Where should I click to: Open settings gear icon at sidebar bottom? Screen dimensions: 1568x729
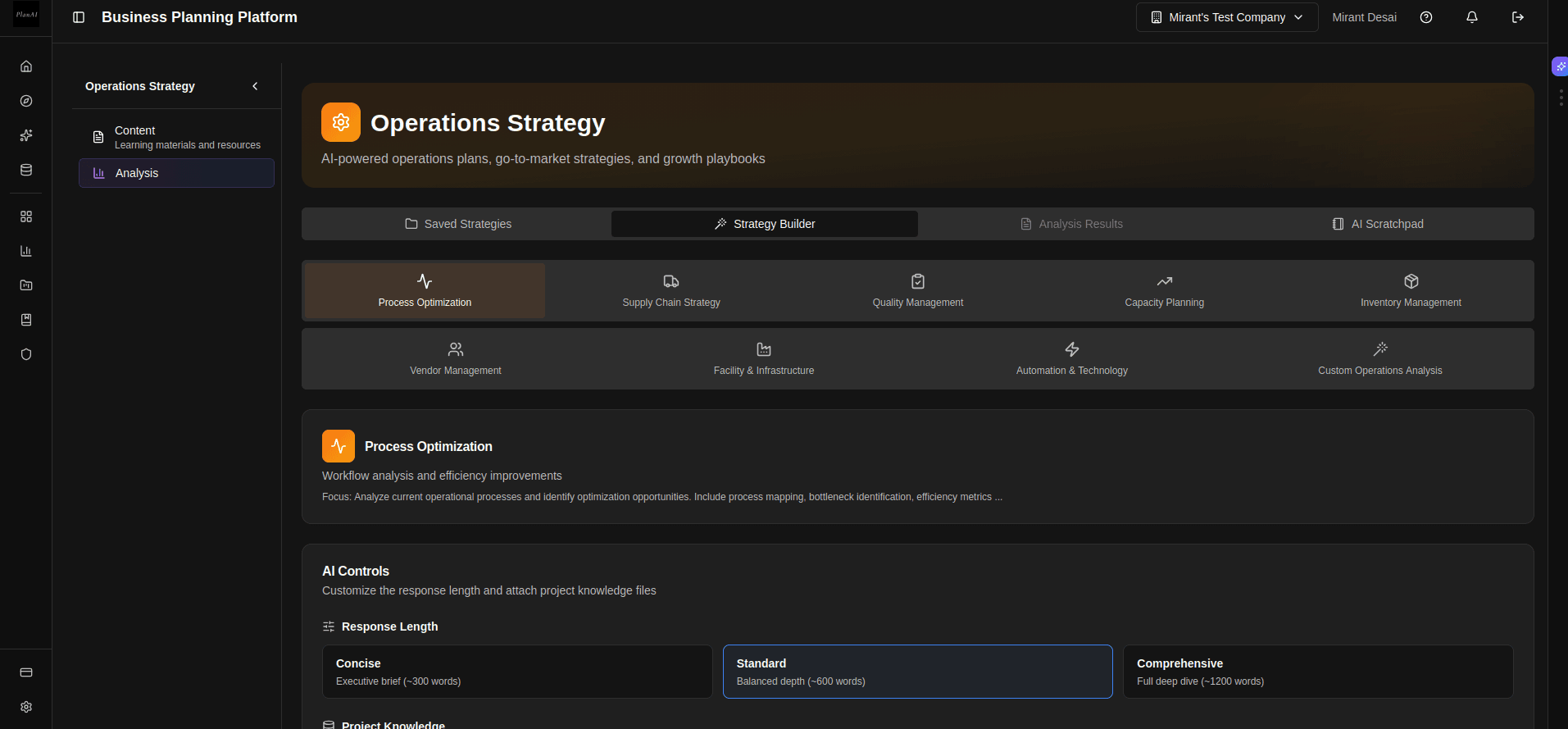(x=26, y=707)
